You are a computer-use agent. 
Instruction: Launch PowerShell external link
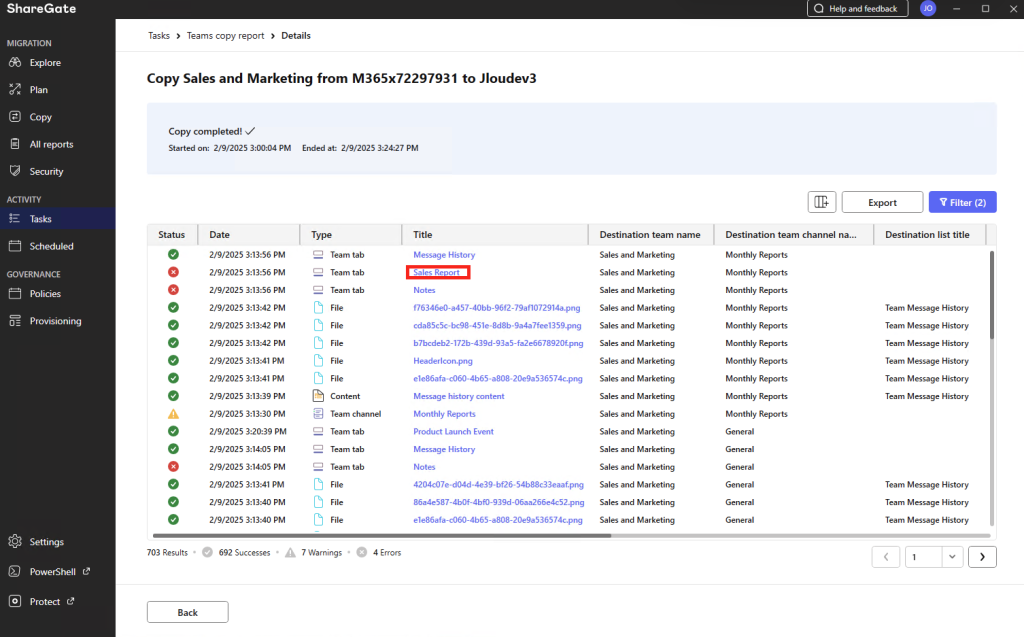[52, 572]
